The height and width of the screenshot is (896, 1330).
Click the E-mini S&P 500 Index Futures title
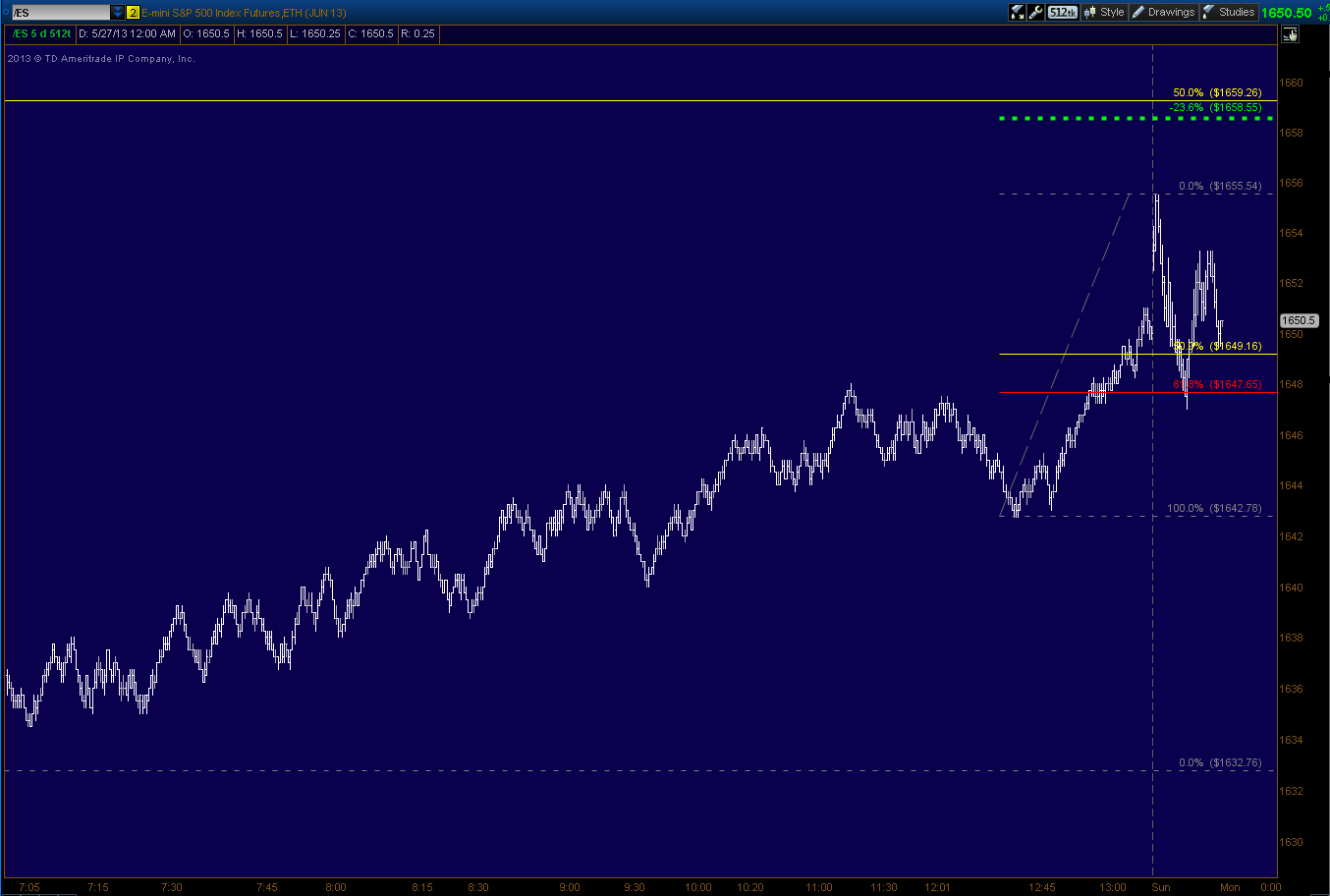(245, 13)
